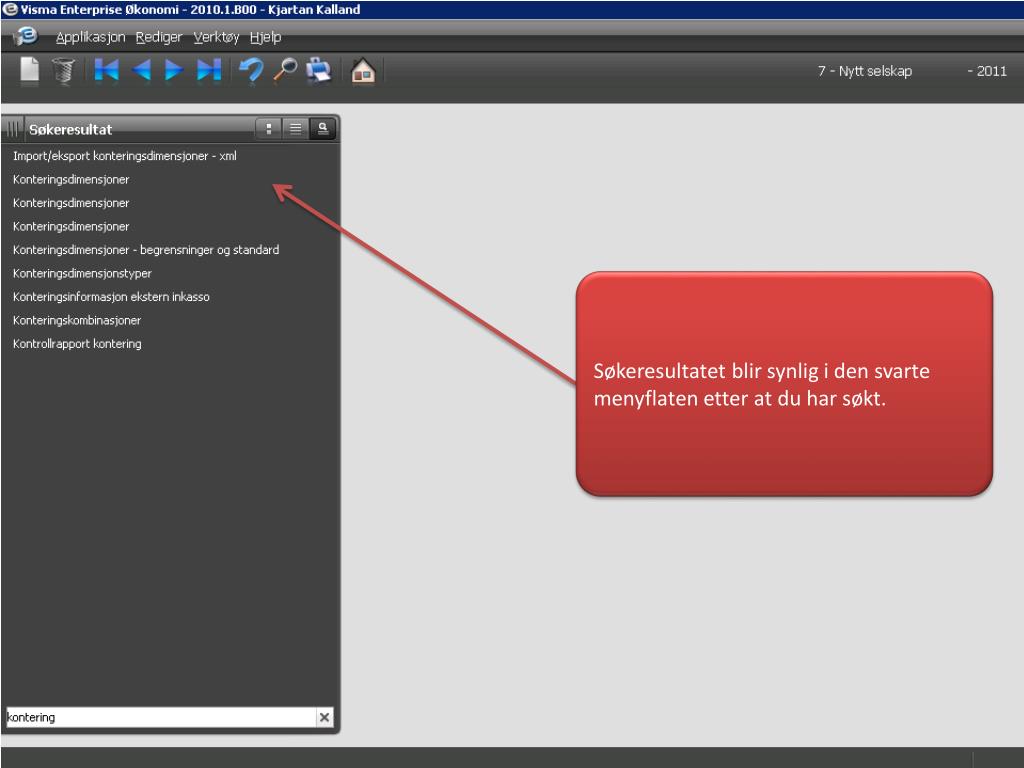
Task: Clear the search field with X button
Action: pyautogui.click(x=324, y=717)
